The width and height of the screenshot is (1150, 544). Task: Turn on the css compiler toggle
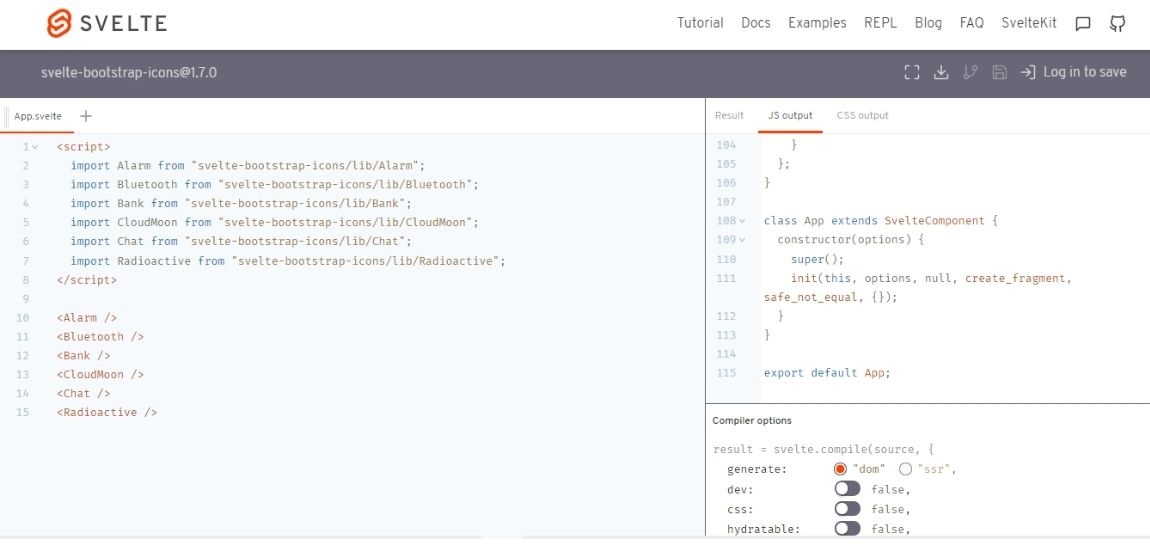point(847,509)
